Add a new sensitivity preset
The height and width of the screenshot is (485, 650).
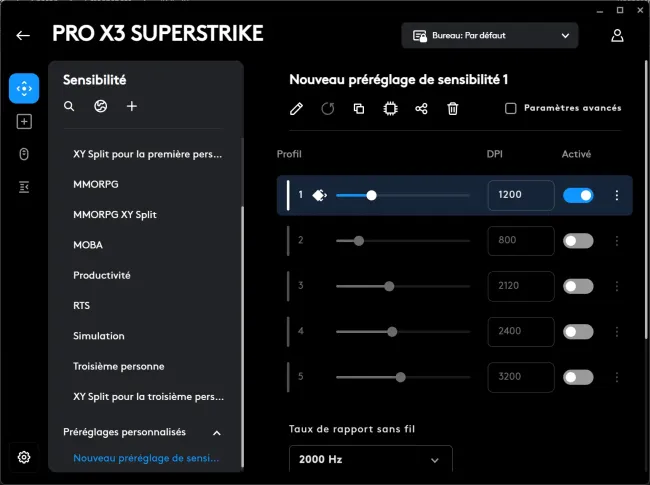coord(132,107)
